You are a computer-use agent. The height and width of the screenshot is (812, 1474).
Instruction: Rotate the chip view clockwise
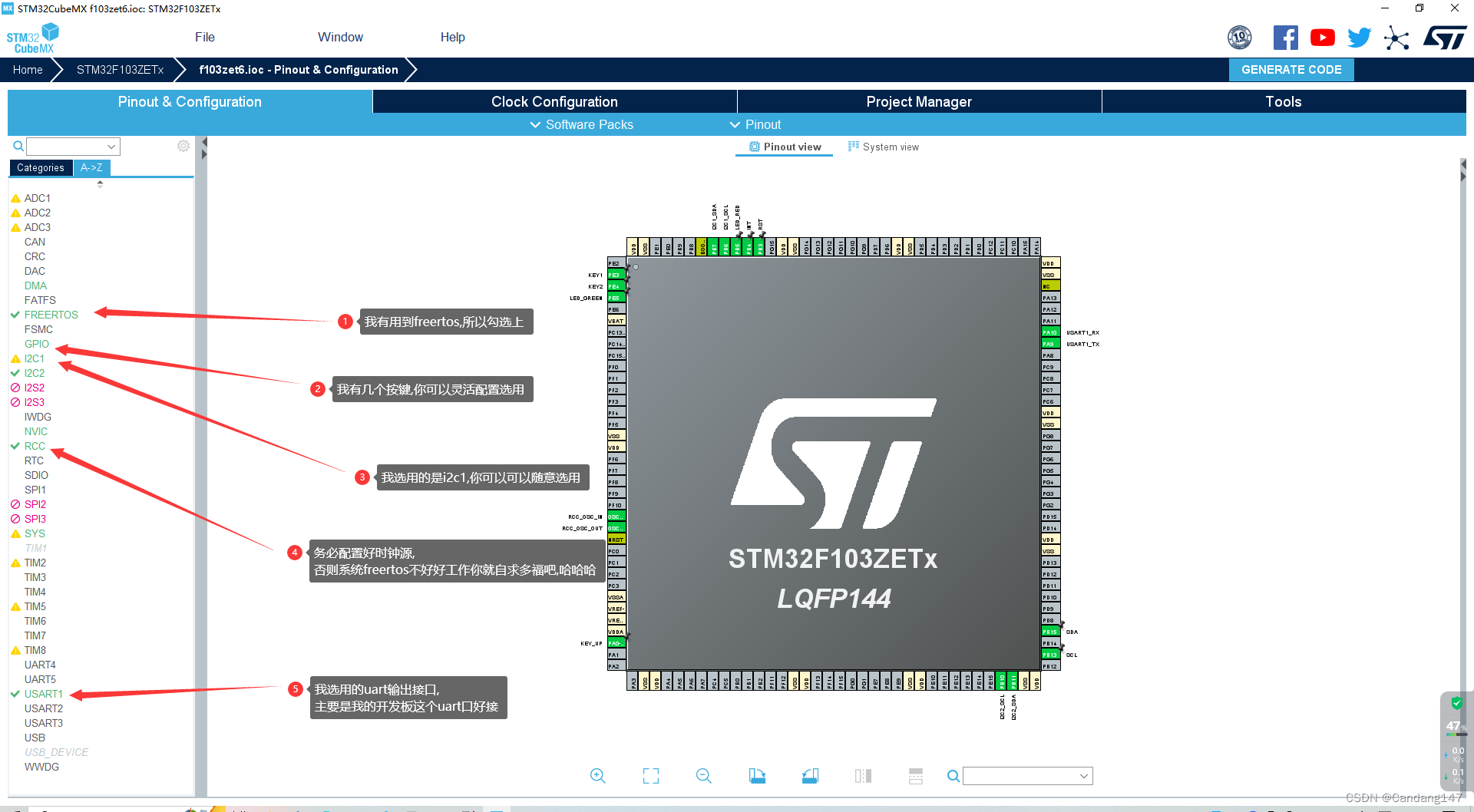[x=757, y=776]
